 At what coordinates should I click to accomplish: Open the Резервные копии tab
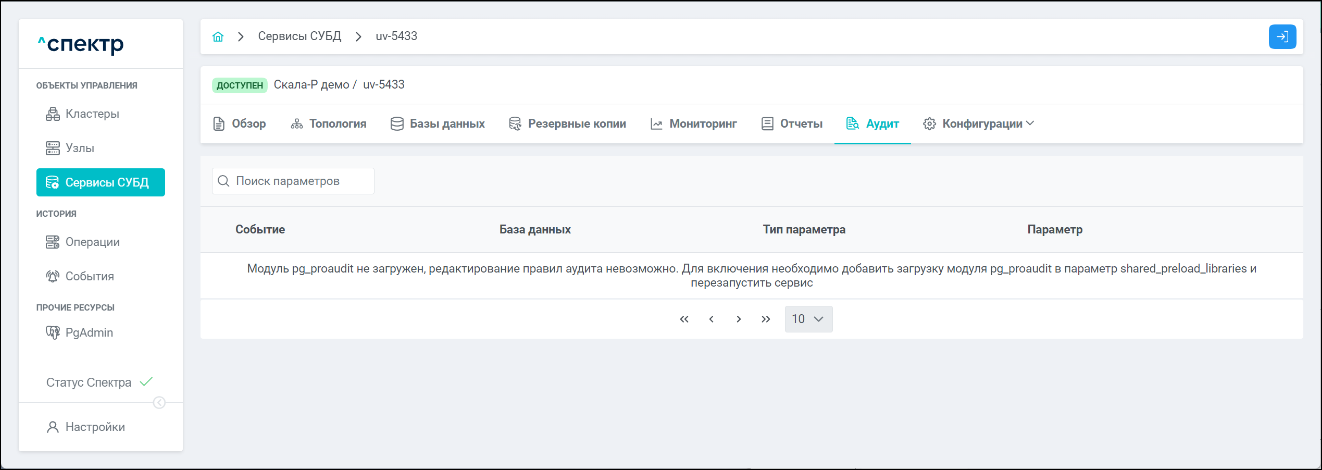pyautogui.click(x=567, y=124)
